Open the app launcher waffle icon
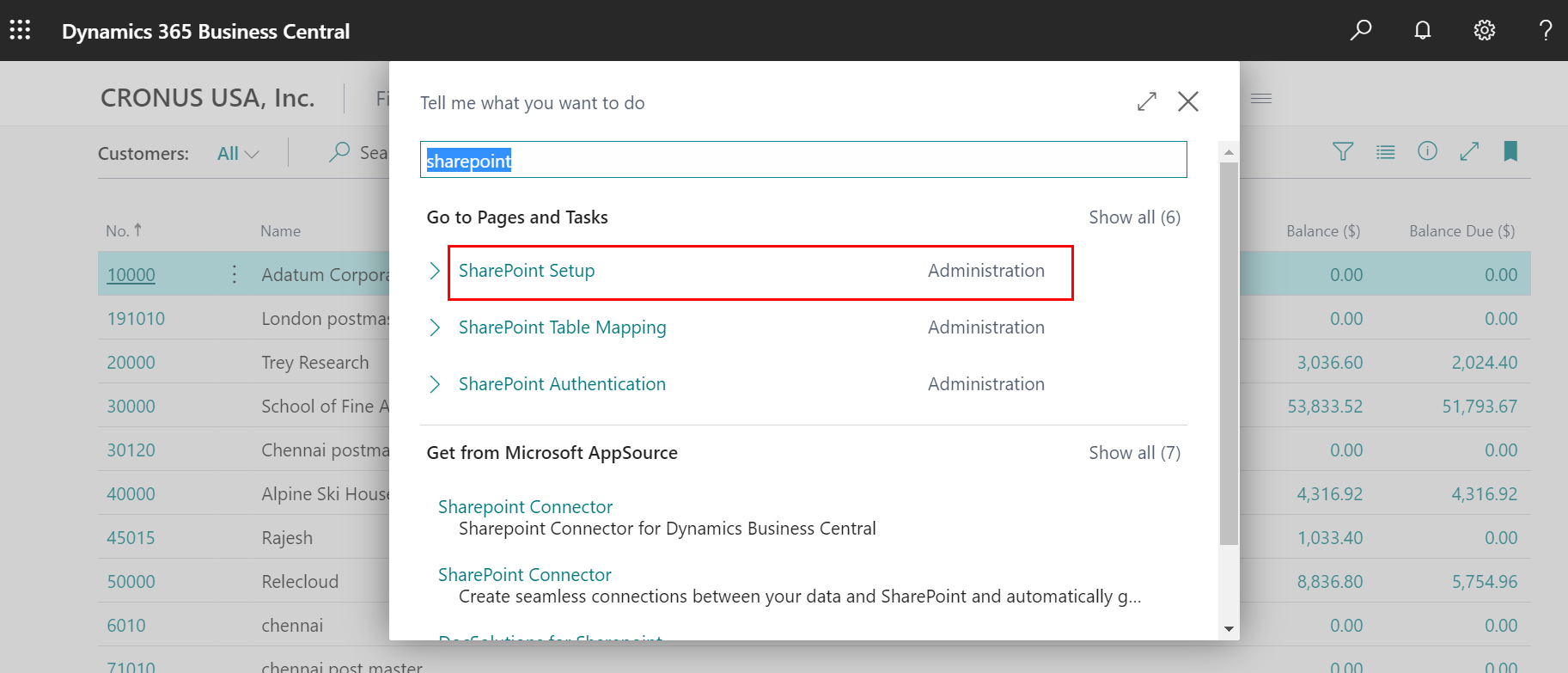 click(20, 30)
